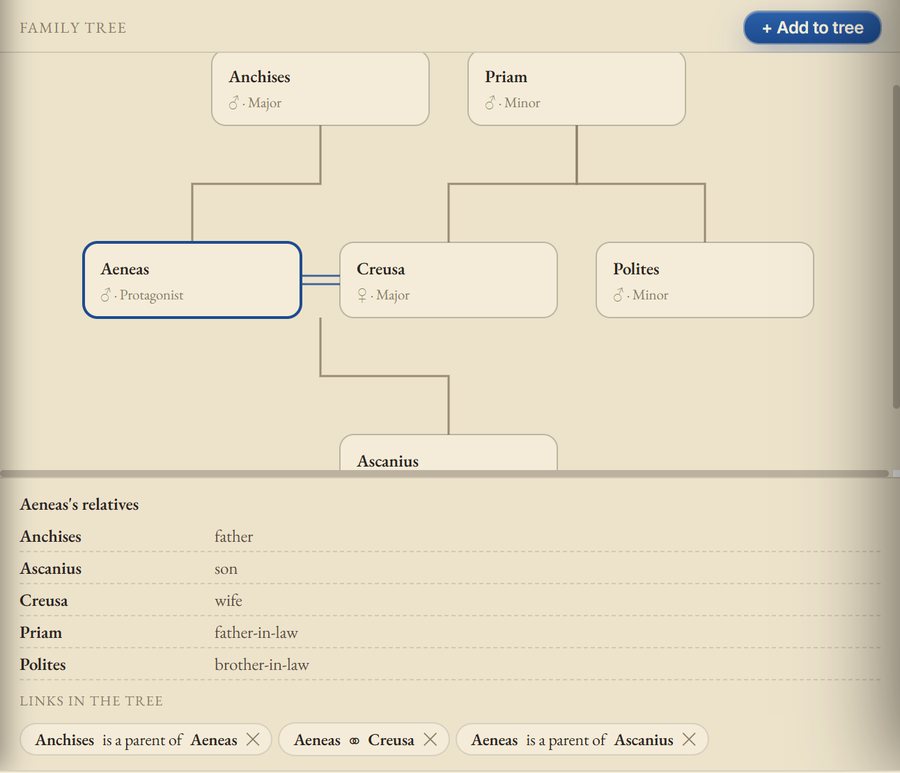Click the male symbol on the Aeneas card

106,295
